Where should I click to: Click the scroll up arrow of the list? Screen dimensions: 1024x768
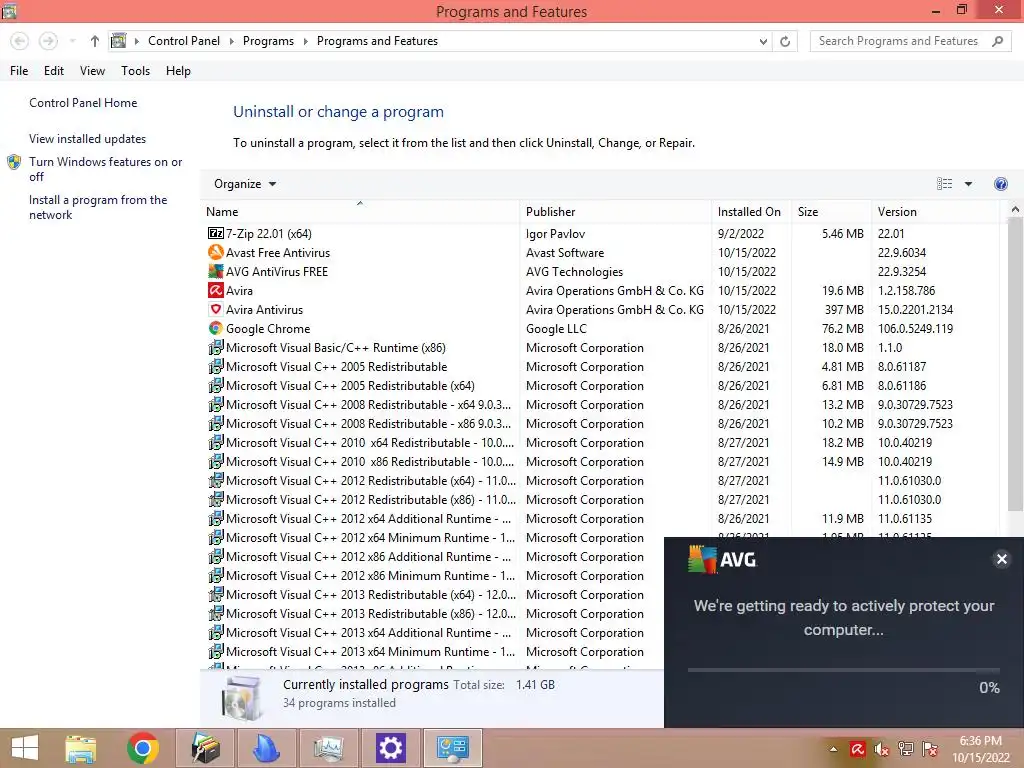tap(1015, 209)
